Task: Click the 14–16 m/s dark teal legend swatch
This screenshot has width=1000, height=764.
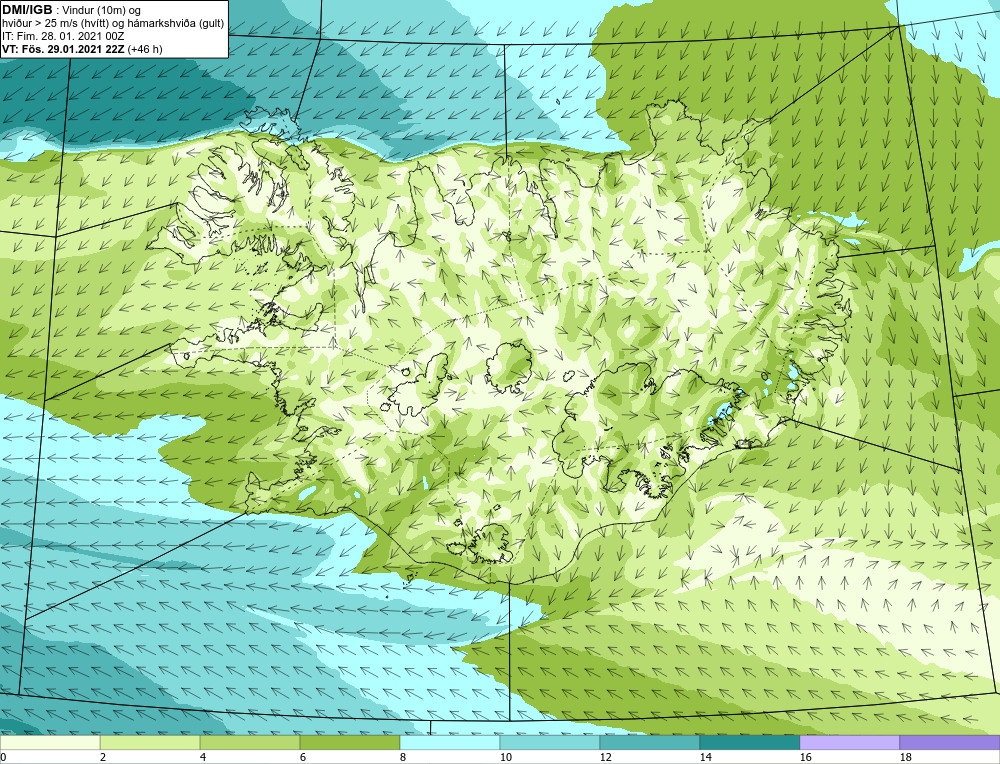Action: click(x=749, y=742)
